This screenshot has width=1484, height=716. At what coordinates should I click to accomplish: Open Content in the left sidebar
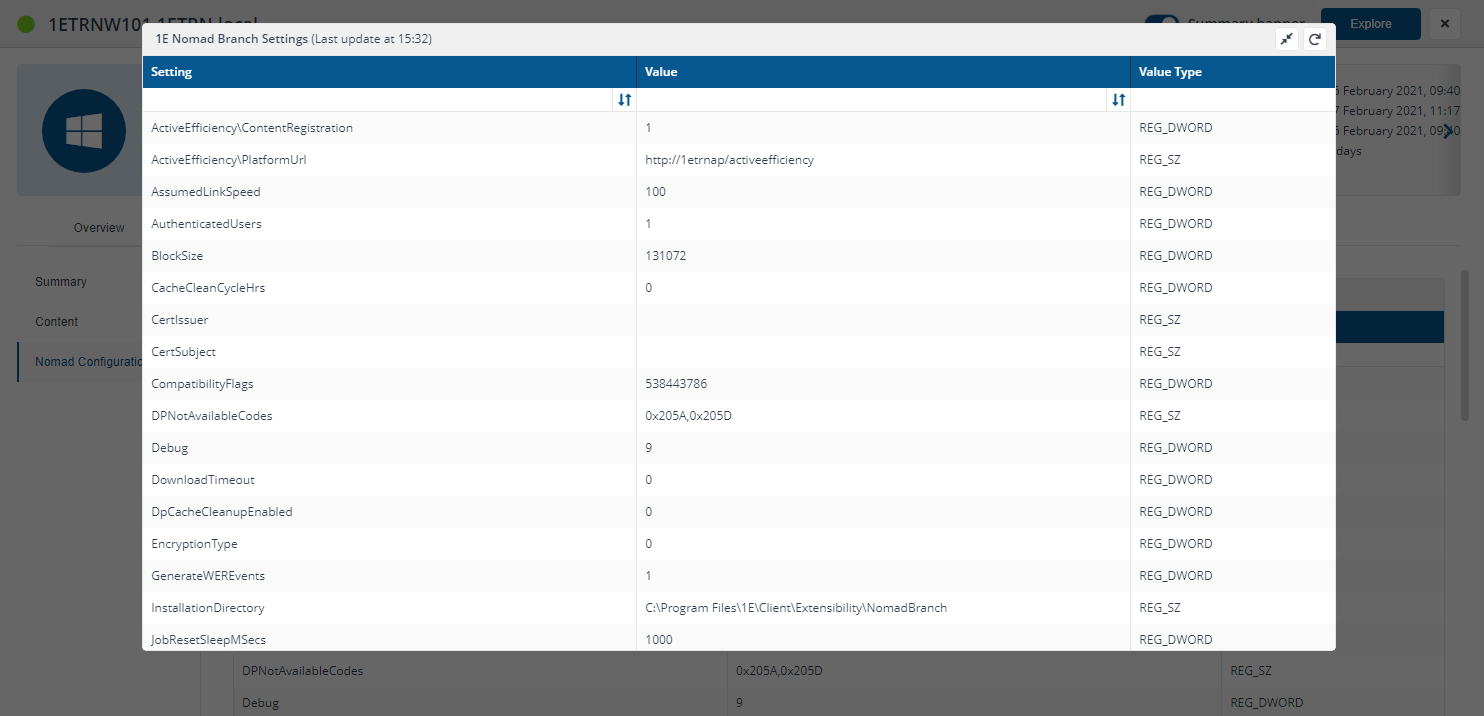pyautogui.click(x=56, y=322)
